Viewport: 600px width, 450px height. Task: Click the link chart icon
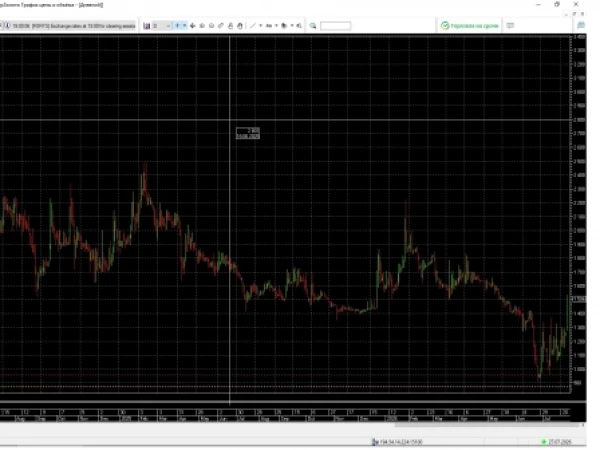tap(221, 26)
